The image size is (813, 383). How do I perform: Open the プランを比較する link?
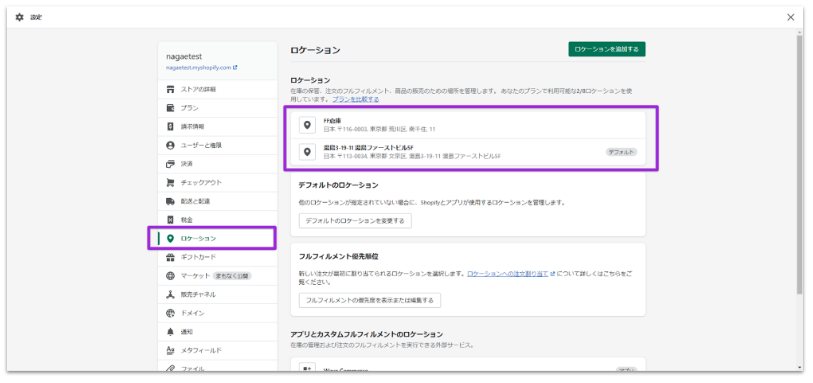click(x=356, y=99)
